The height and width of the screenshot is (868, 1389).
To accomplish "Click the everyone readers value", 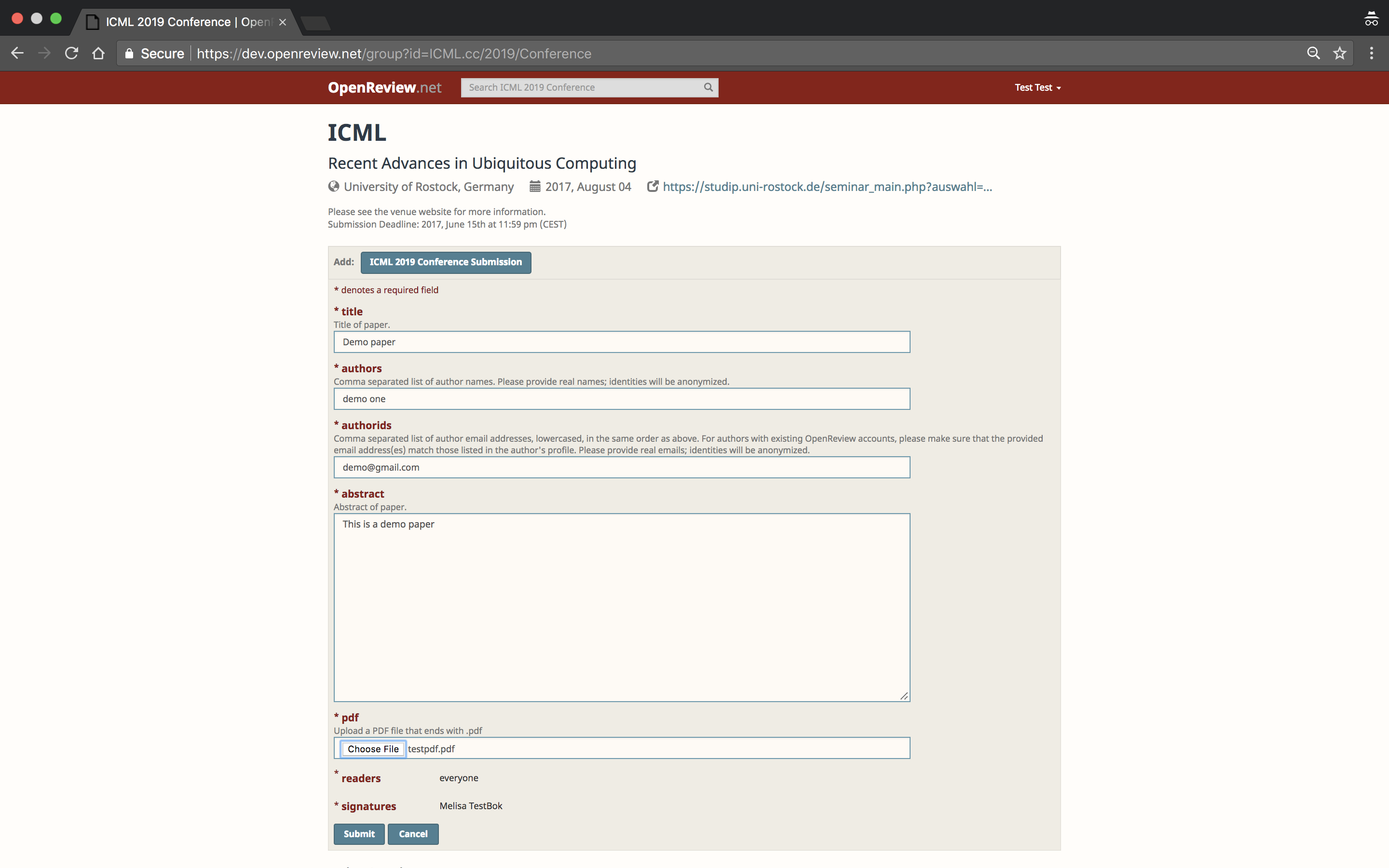I will coord(459,778).
